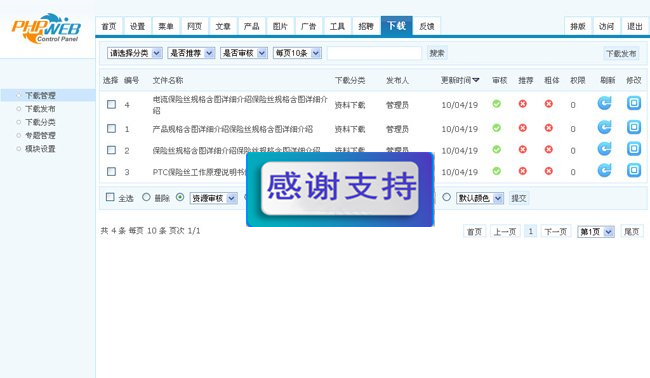Image resolution: width=650 pixels, height=378 pixels.
Task: Click blue refresh arrow icon for row 3
Action: pyautogui.click(x=604, y=170)
